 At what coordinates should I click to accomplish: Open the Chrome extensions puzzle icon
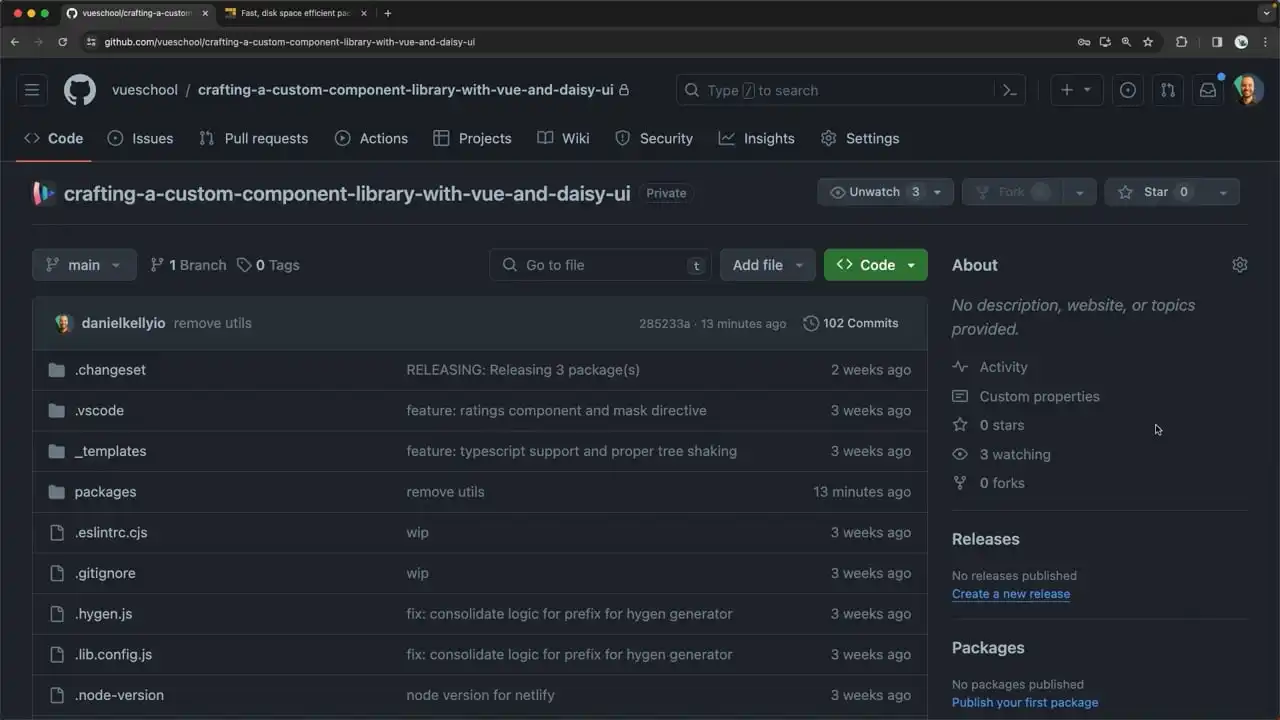point(1181,42)
